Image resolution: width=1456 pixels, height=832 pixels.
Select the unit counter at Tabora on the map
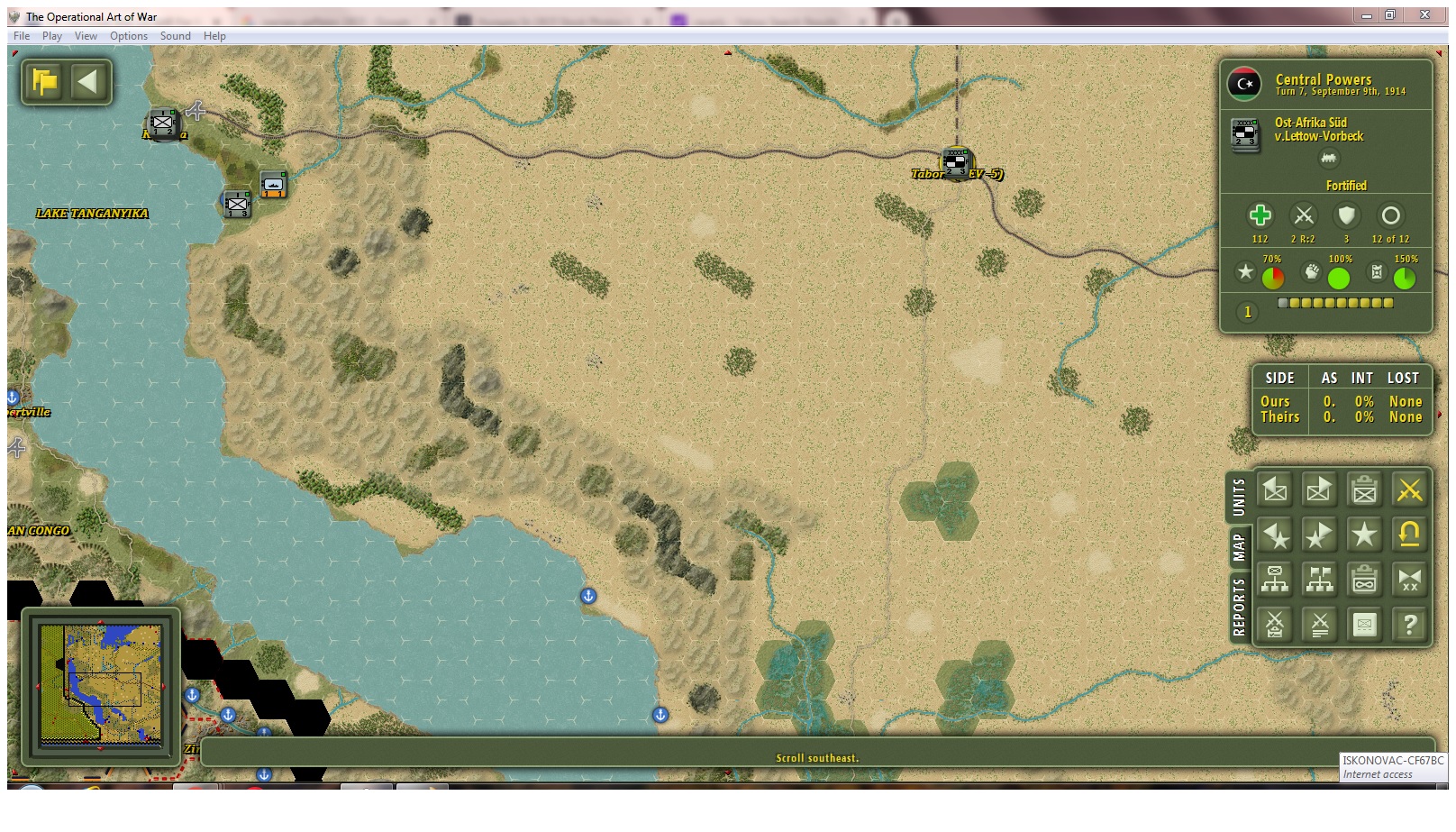(x=955, y=163)
